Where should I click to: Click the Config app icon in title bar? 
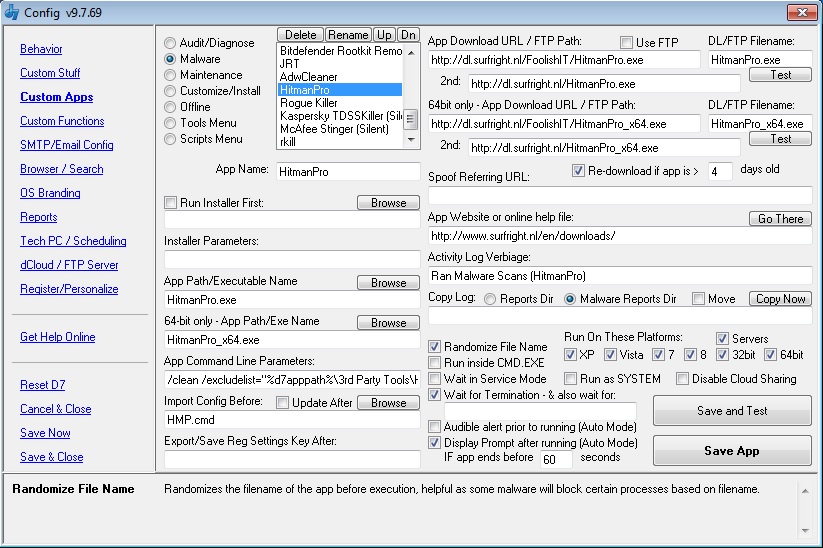click(12, 12)
